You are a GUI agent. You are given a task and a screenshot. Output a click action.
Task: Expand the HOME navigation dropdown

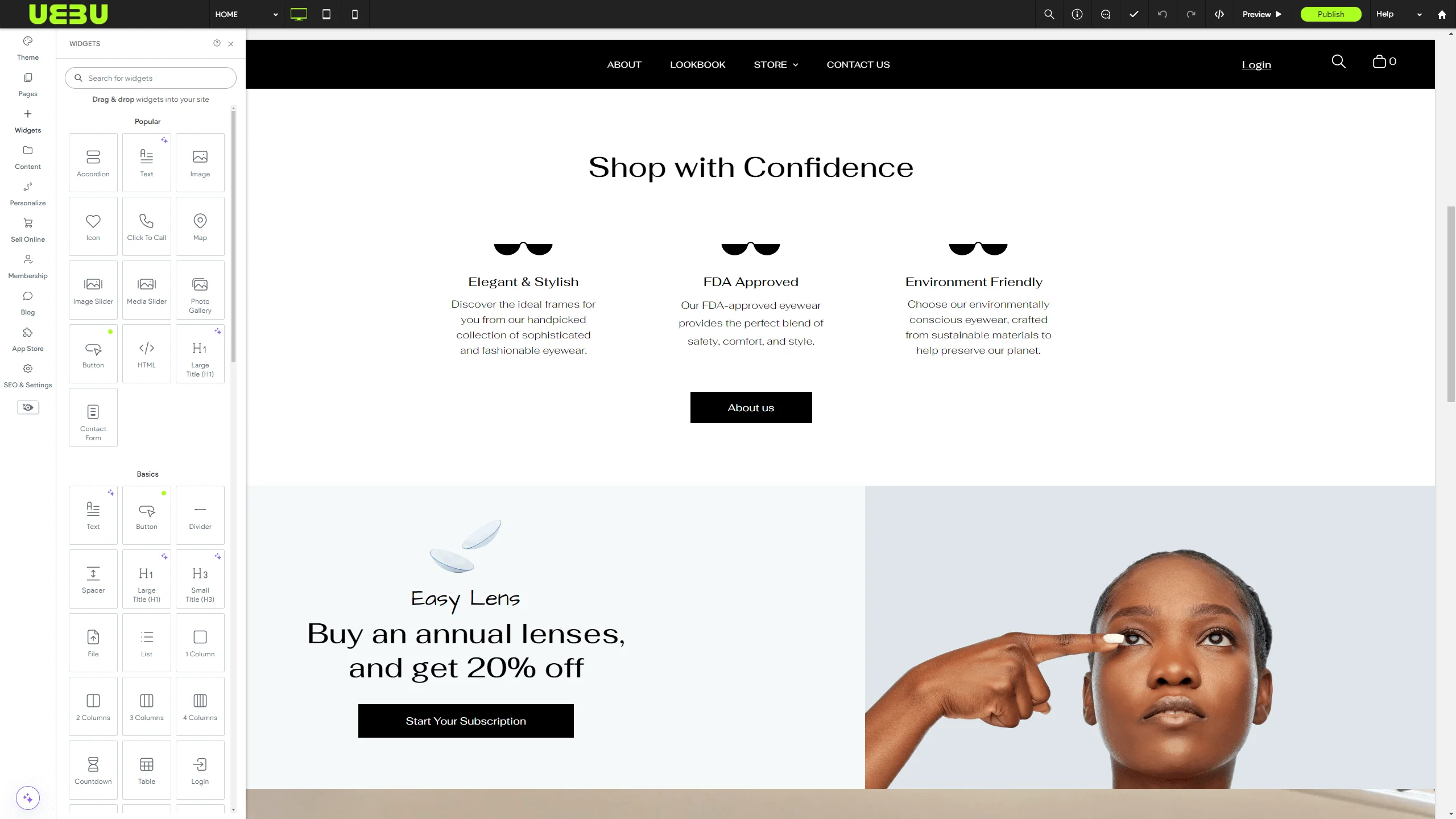(276, 14)
